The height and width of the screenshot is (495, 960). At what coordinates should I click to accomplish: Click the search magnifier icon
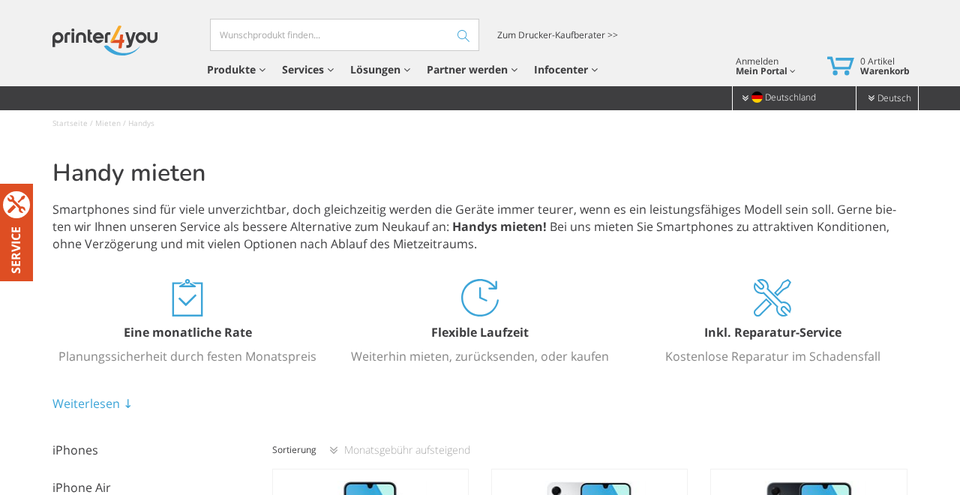coord(463,36)
